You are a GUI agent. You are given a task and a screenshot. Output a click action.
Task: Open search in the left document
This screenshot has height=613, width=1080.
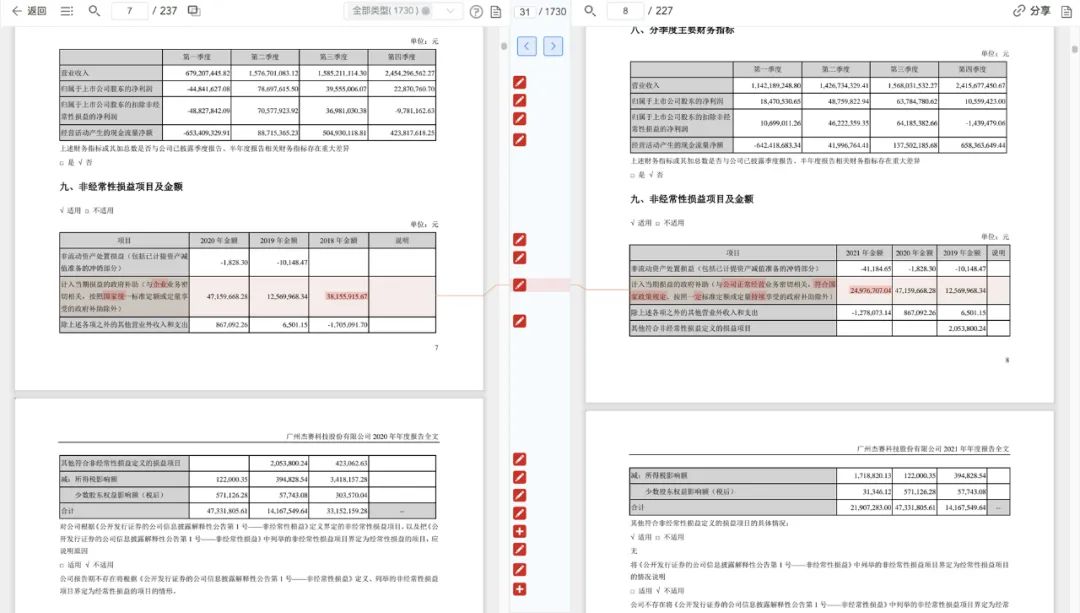pyautogui.click(x=94, y=11)
